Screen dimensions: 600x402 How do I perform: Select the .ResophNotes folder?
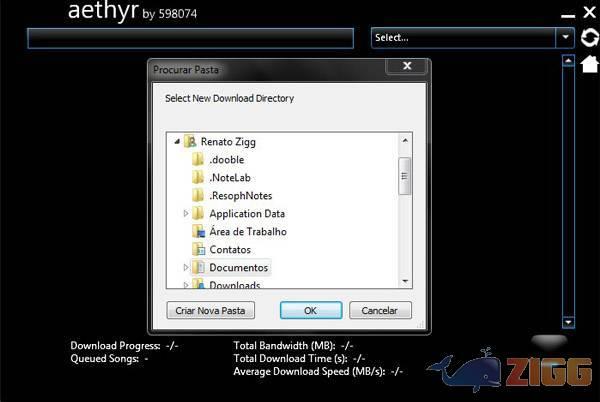240,195
